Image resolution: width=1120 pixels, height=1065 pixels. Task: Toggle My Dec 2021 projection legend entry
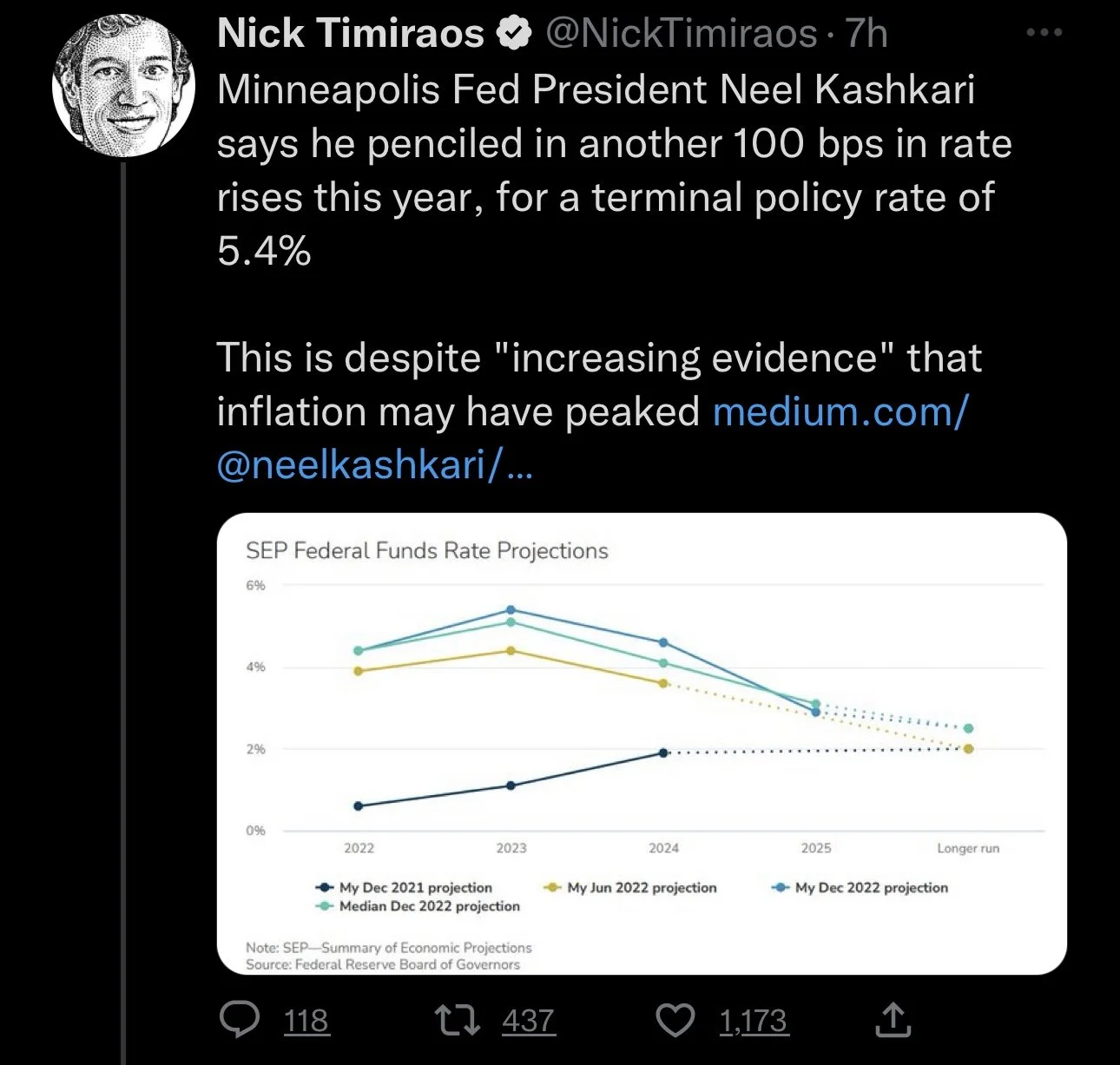(405, 887)
